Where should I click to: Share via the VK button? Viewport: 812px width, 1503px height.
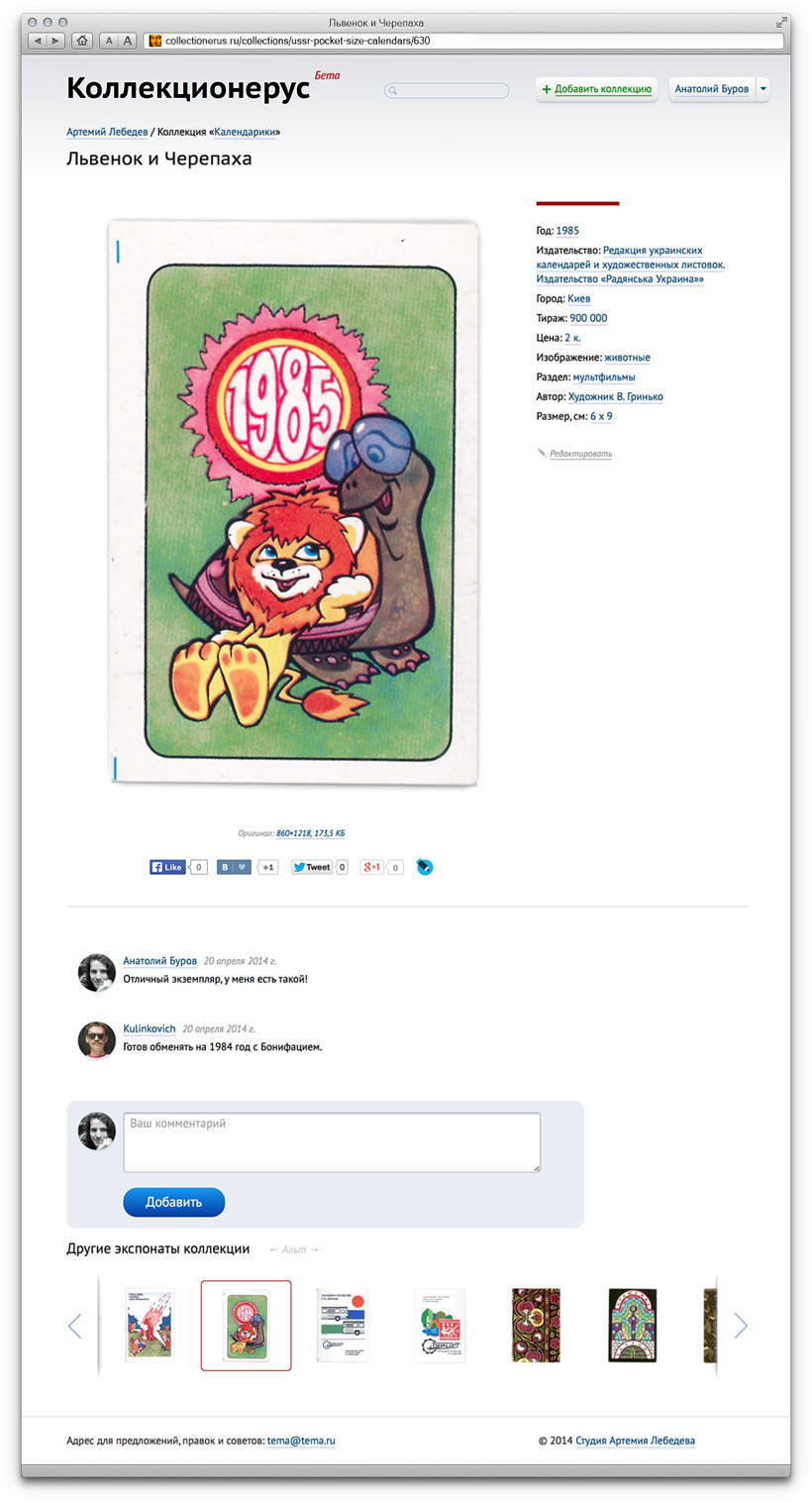pyautogui.click(x=234, y=867)
